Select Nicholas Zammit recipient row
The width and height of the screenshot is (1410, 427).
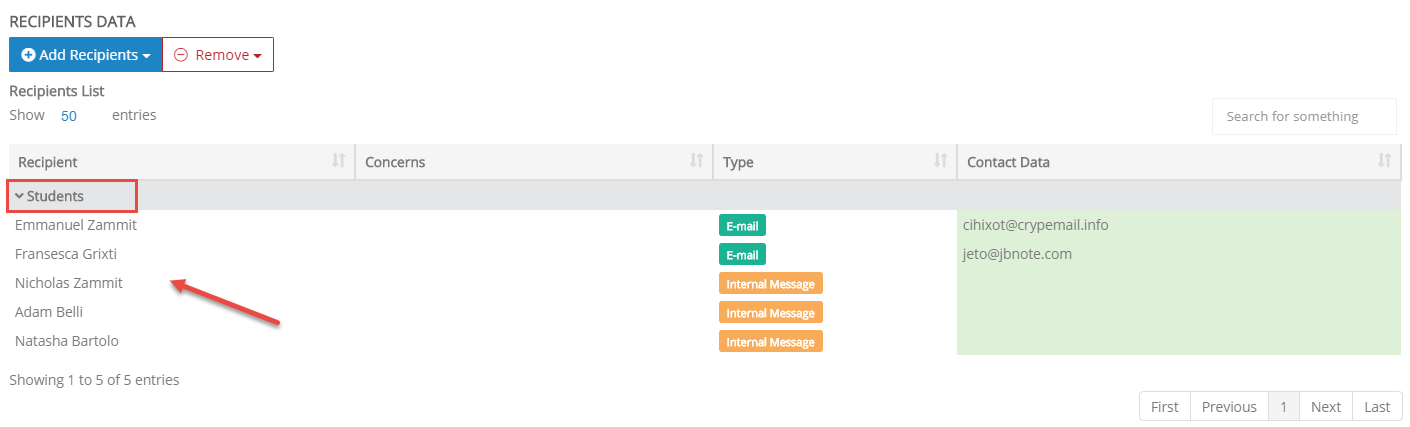point(705,283)
